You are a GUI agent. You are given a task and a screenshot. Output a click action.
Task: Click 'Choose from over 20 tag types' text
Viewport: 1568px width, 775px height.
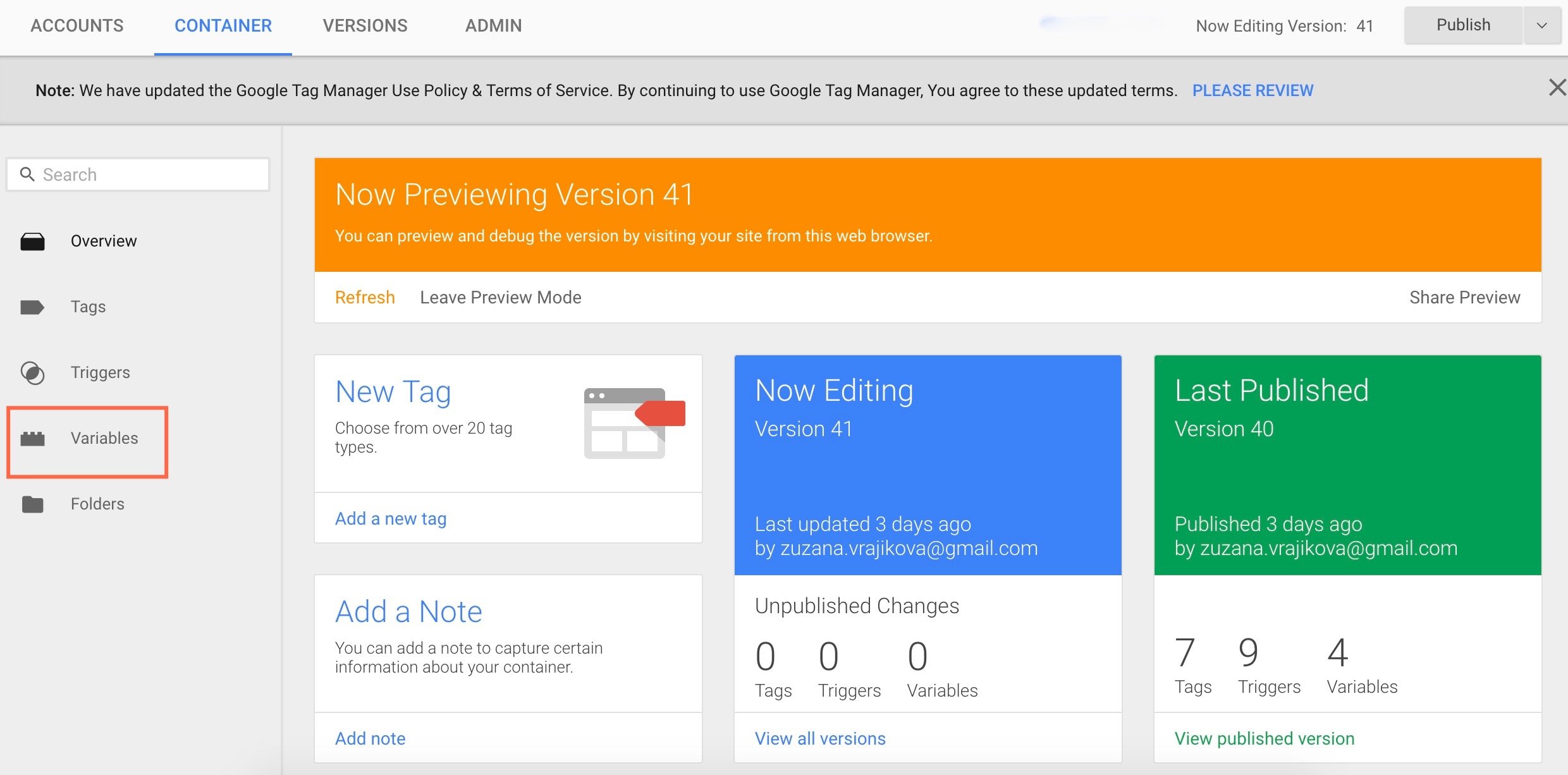point(424,437)
